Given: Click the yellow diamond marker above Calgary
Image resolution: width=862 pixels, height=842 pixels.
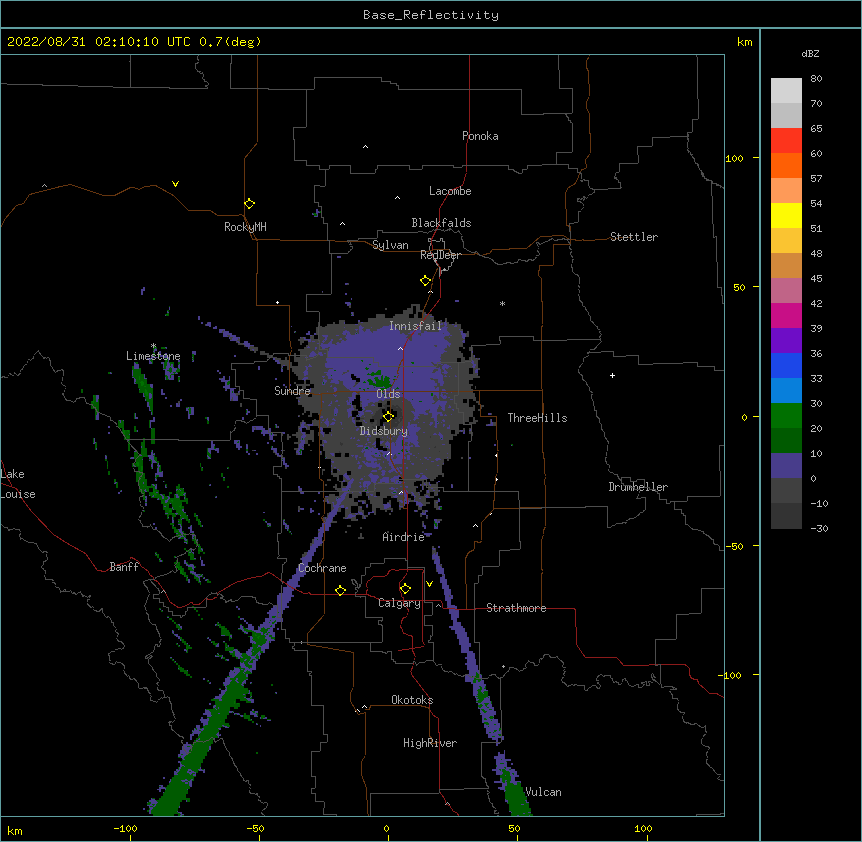Looking at the screenshot, I should tap(405, 589).
